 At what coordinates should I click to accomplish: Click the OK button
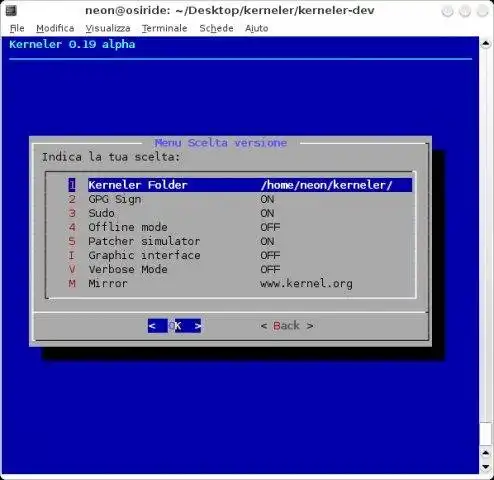(175, 326)
